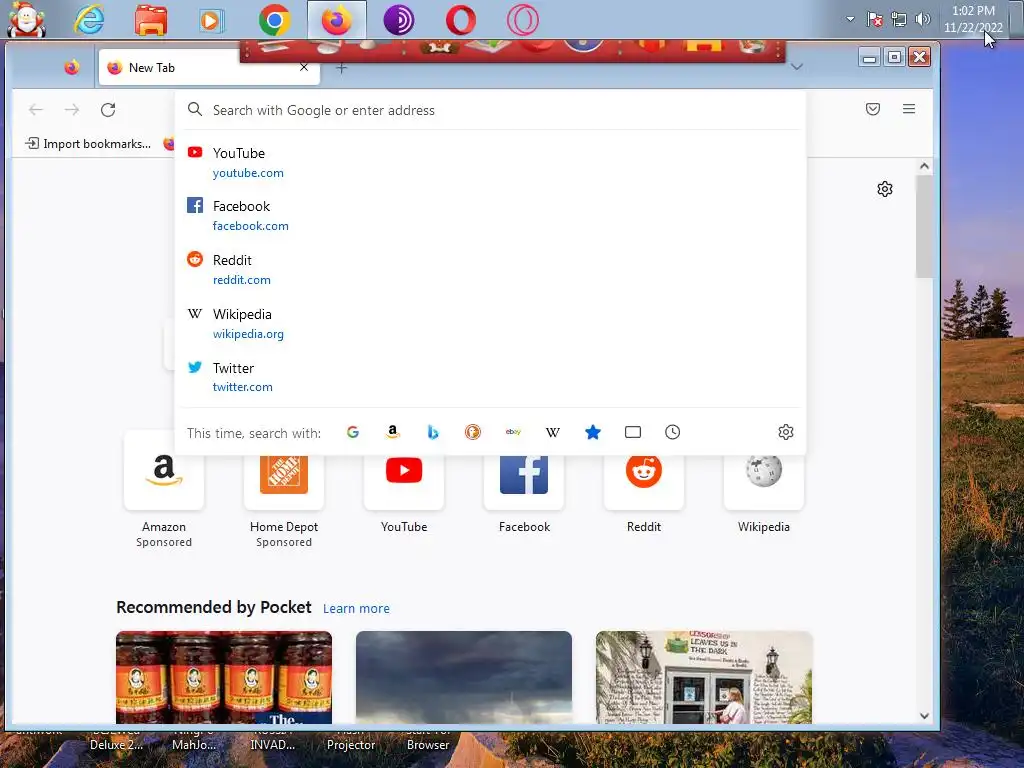Image resolution: width=1024 pixels, height=768 pixels.
Task: Focus the Search with Google address bar
Action: [x=490, y=110]
